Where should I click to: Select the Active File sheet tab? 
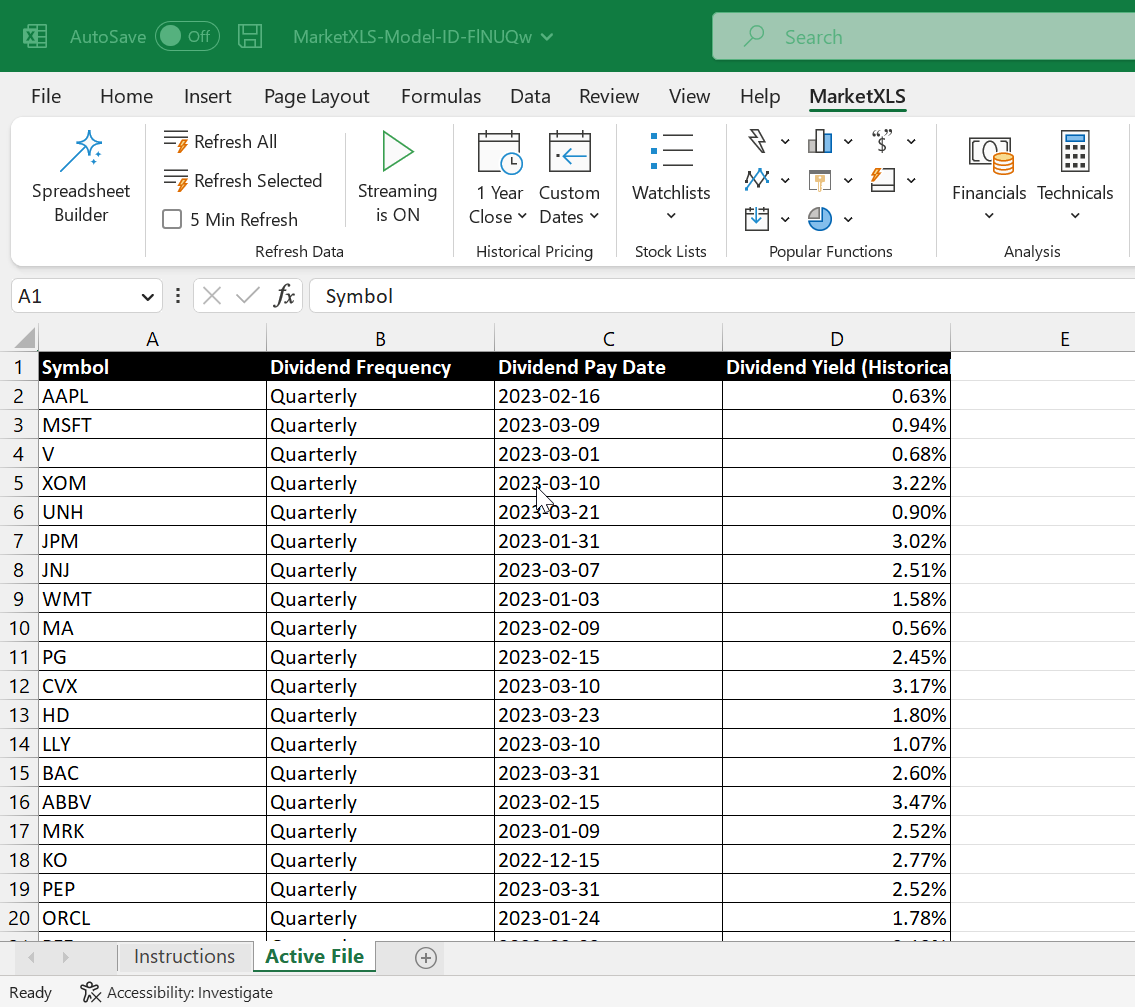tap(314, 956)
